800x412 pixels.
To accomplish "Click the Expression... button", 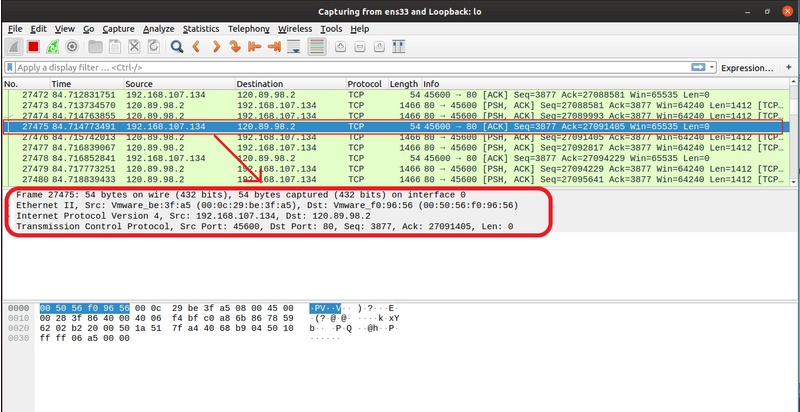I will click(x=748, y=67).
